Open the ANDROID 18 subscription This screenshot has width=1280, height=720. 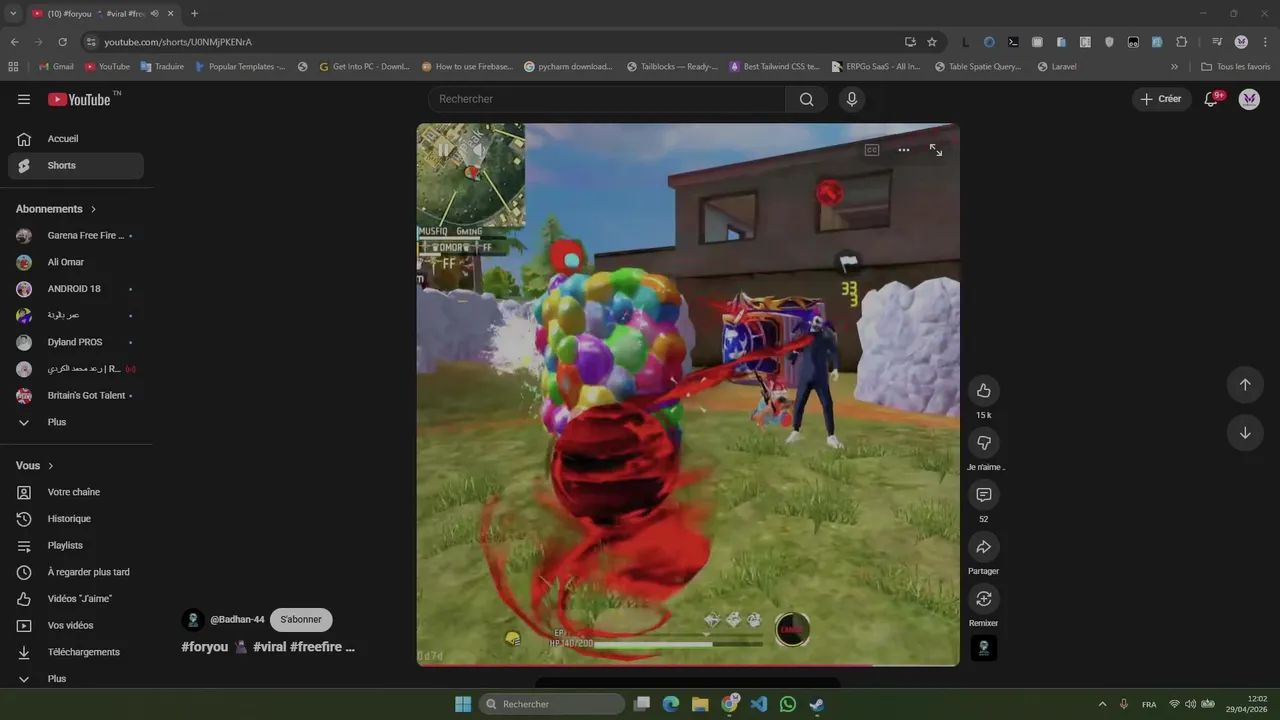[76, 289]
